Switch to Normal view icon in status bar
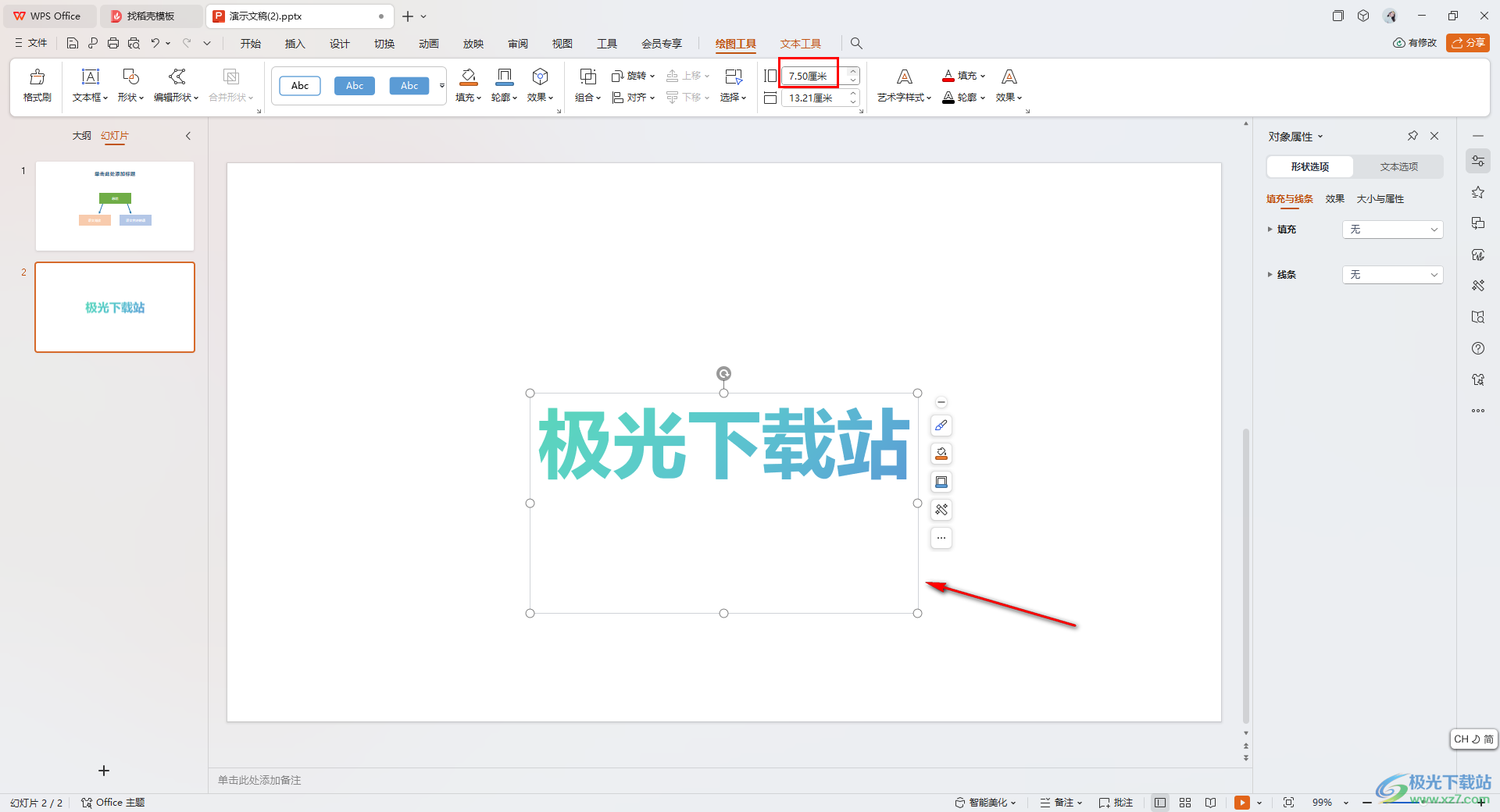Viewport: 1500px width, 812px height. (x=1160, y=803)
